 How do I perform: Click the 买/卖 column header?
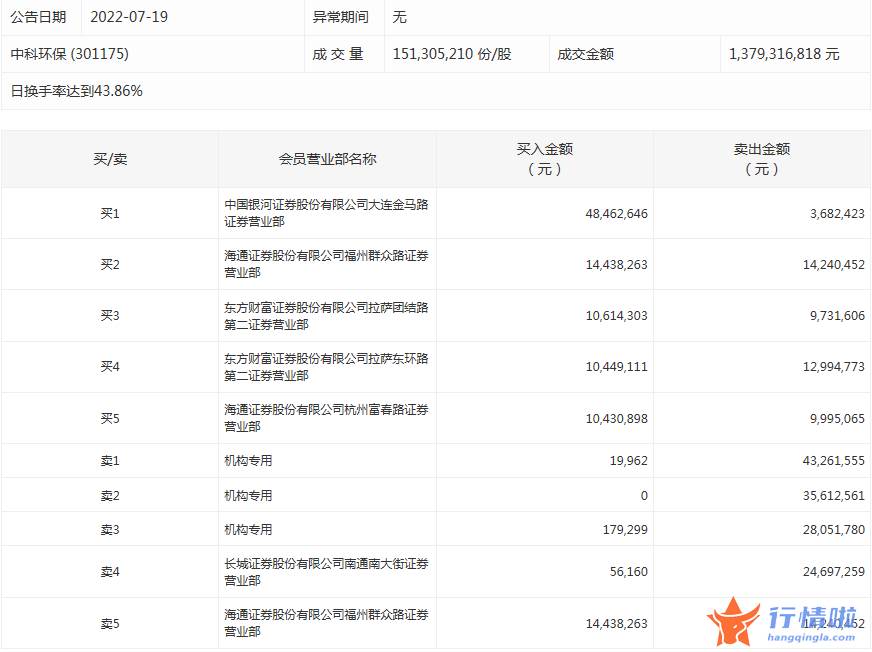pos(110,159)
